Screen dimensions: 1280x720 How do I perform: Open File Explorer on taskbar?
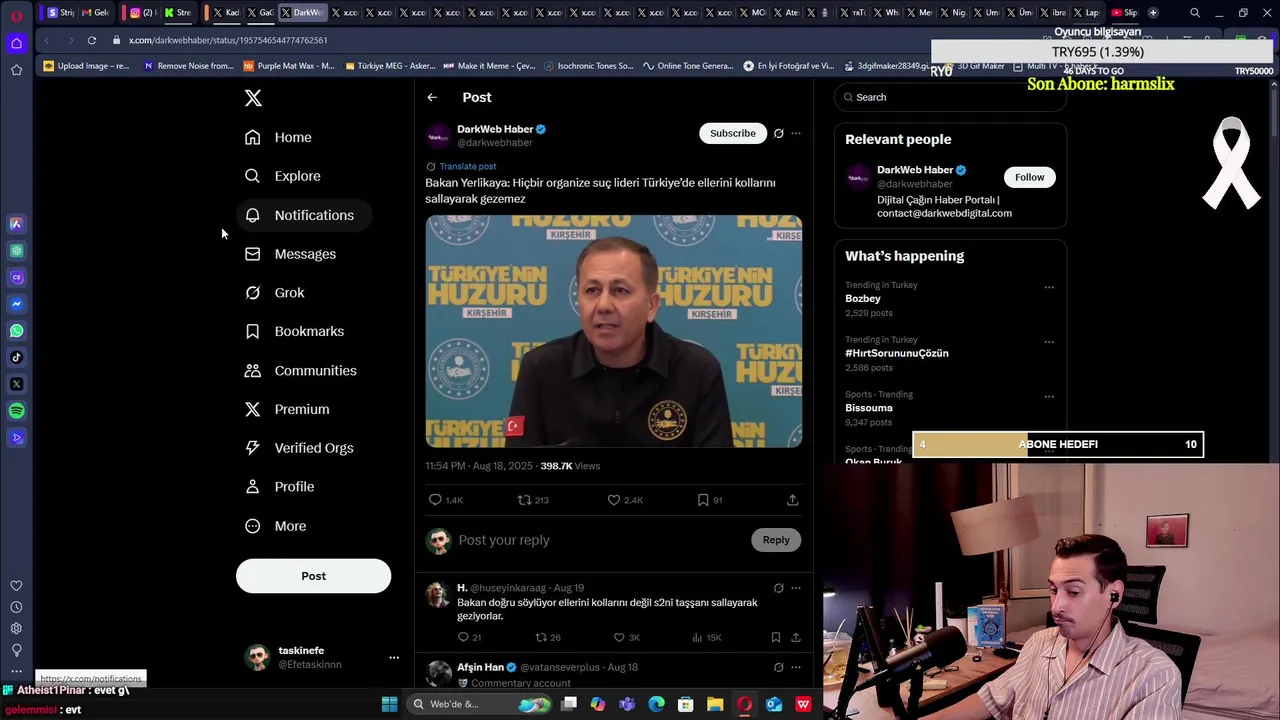tap(715, 704)
